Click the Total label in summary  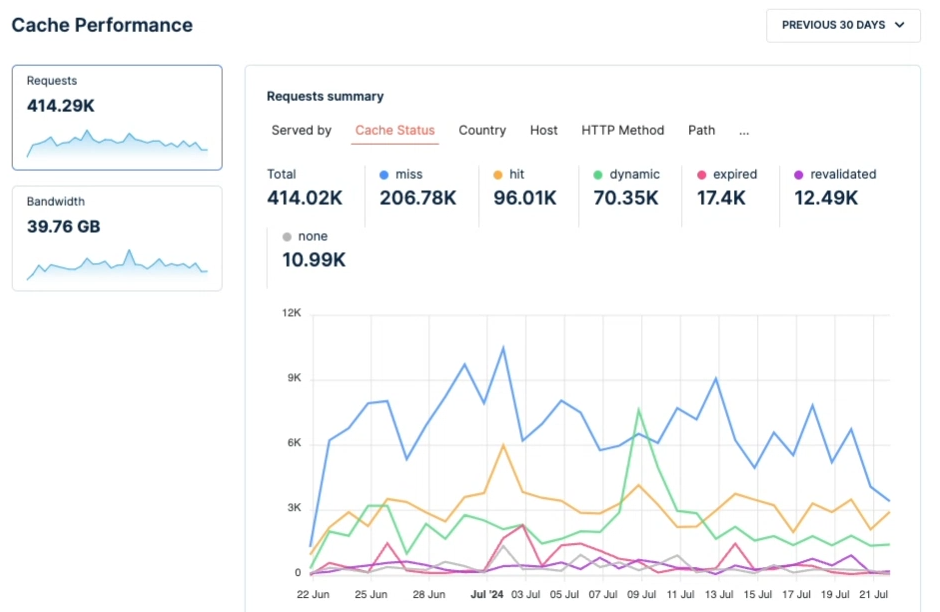click(281, 174)
